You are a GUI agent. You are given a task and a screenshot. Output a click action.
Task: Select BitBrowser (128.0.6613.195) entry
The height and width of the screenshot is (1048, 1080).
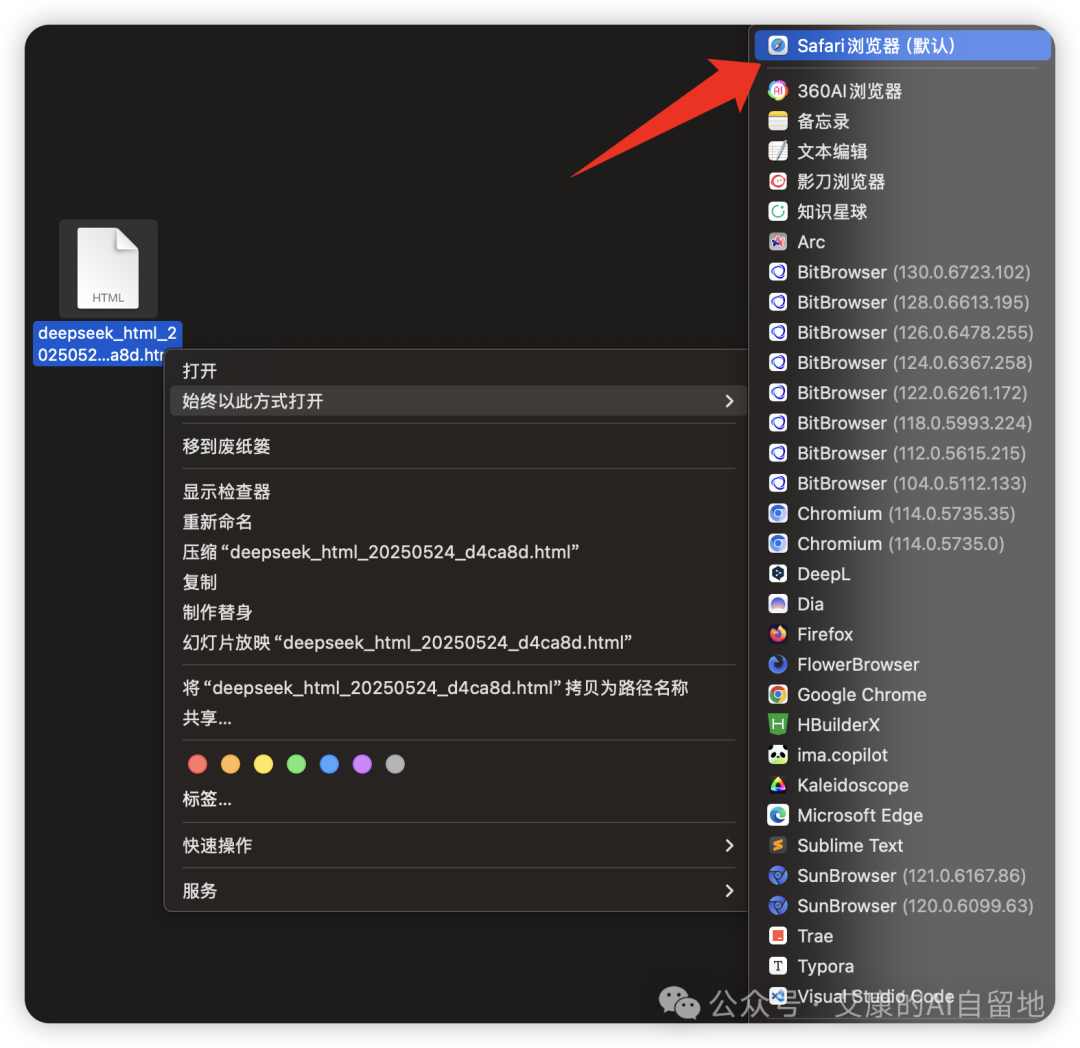(x=902, y=302)
